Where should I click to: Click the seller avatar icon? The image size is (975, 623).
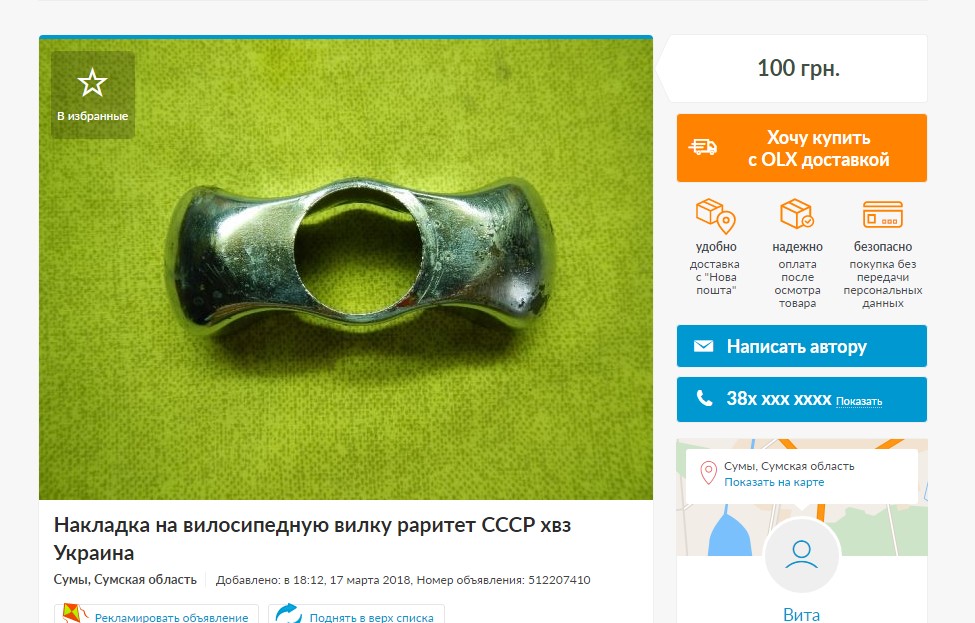coord(802,555)
